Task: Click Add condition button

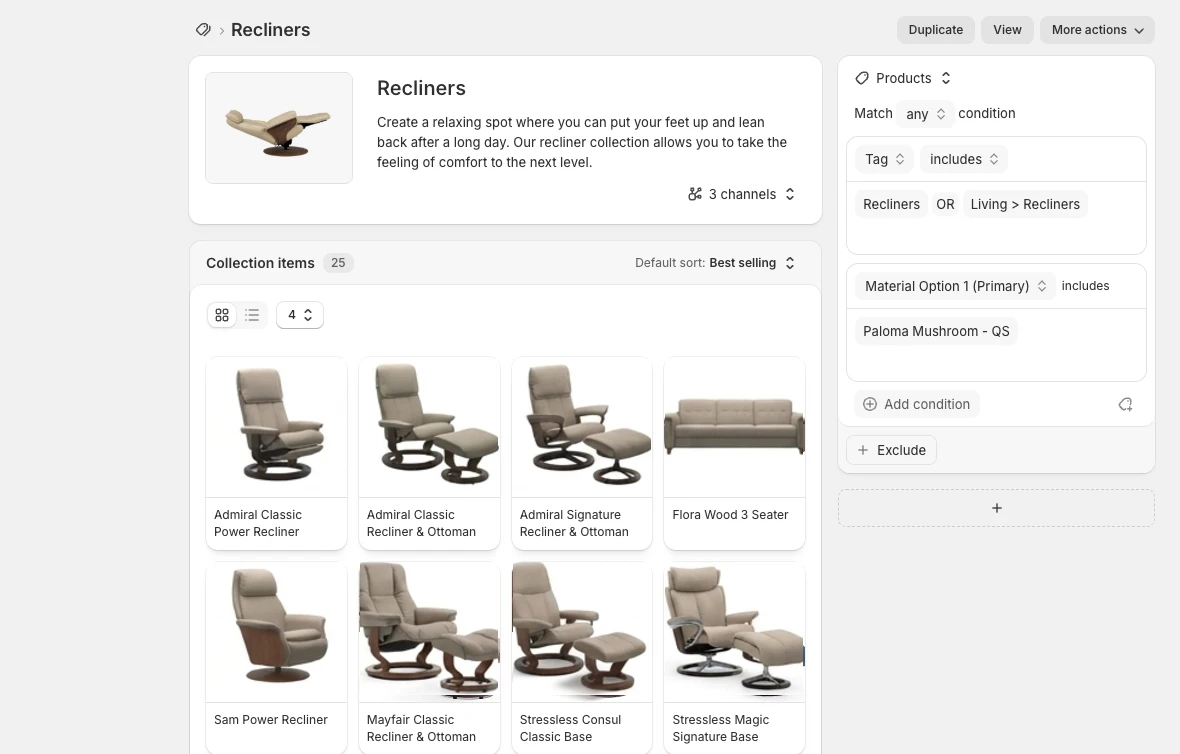Action: tap(916, 404)
